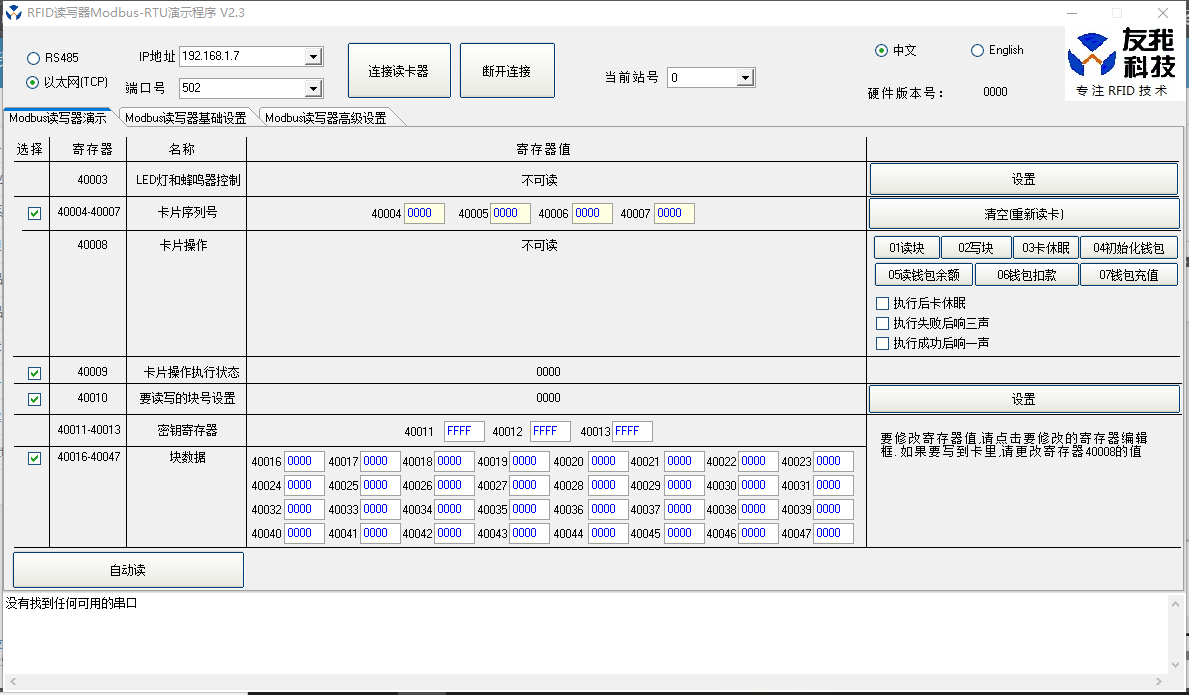This screenshot has width=1189, height=695.
Task: Click the company logo image
Action: click(x=1120, y=63)
